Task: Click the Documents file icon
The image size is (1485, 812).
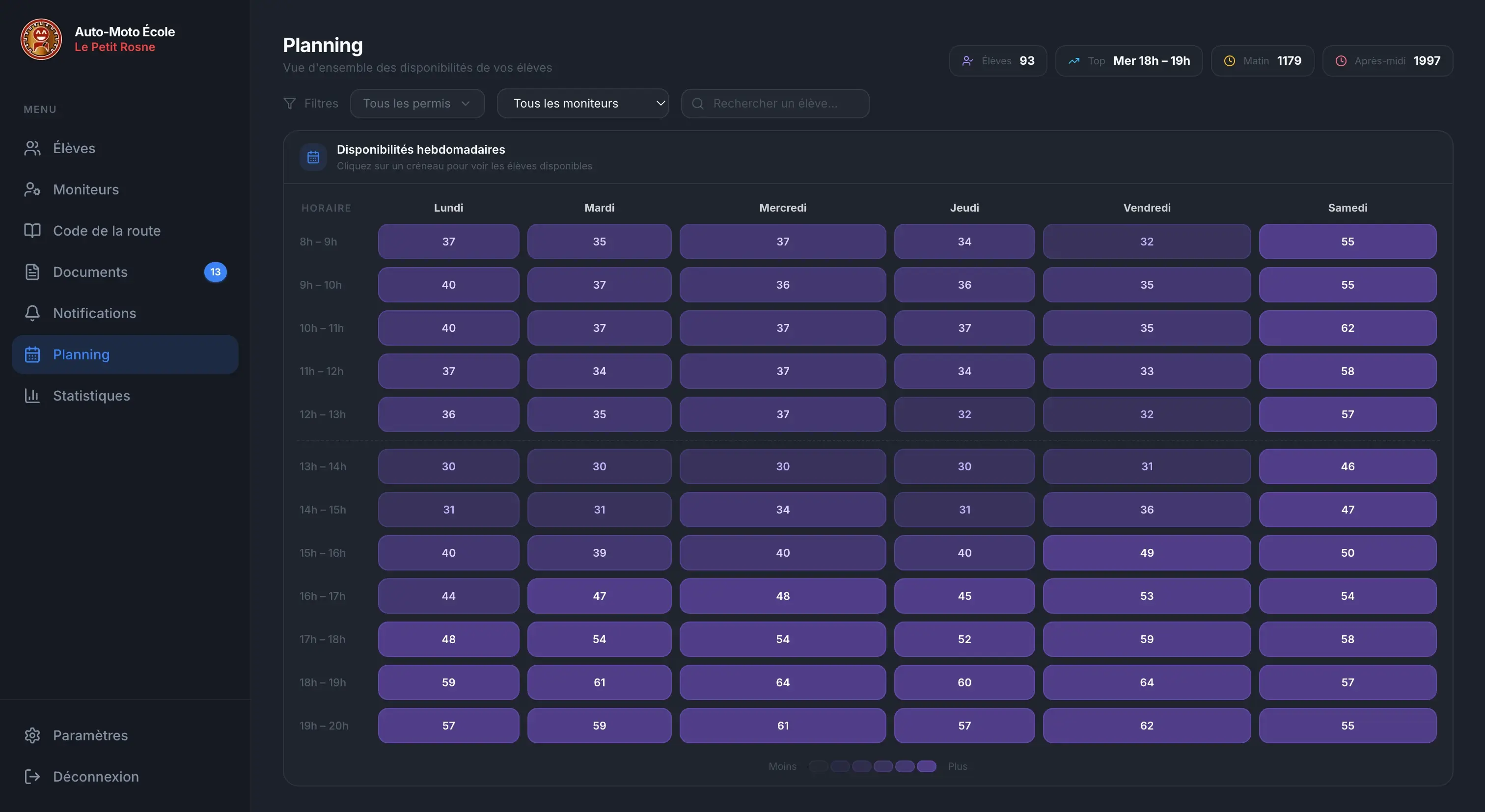Action: pyautogui.click(x=32, y=272)
